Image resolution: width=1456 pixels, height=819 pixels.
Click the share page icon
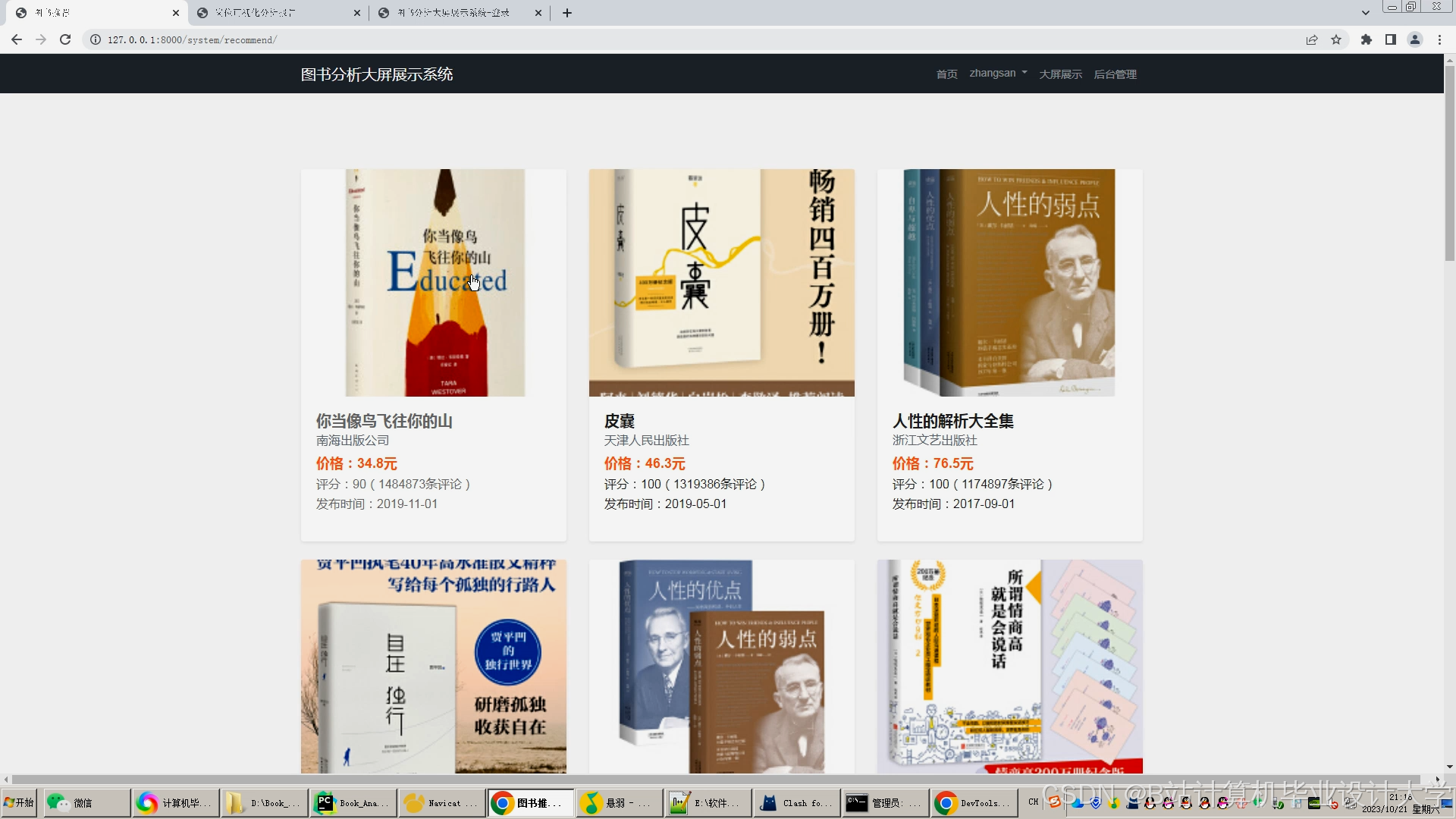coord(1312,39)
